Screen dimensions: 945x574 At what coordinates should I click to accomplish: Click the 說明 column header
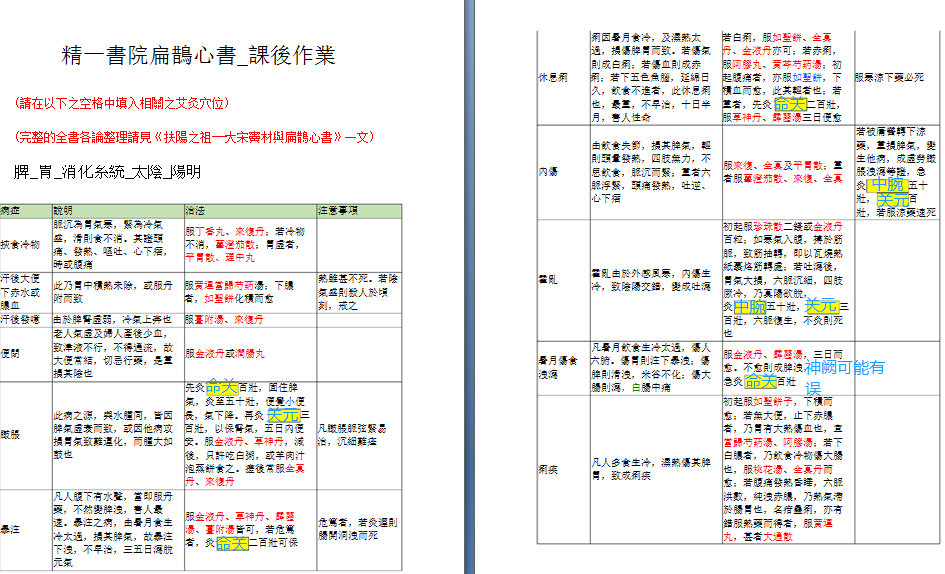point(119,210)
